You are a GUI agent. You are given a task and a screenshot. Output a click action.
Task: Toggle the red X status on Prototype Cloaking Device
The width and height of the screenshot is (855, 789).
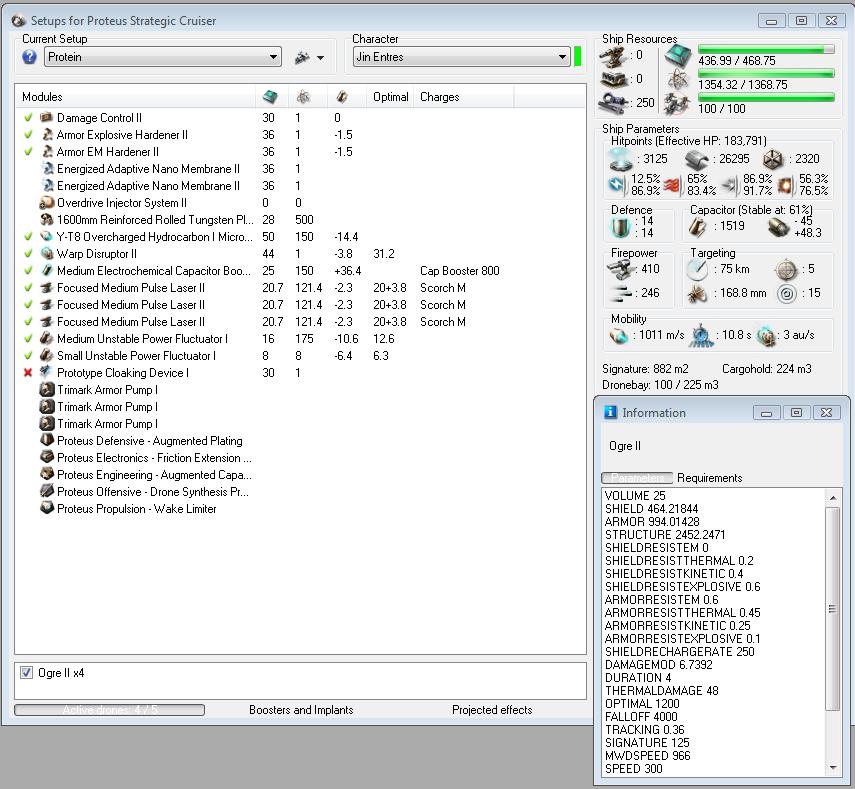click(x=28, y=373)
